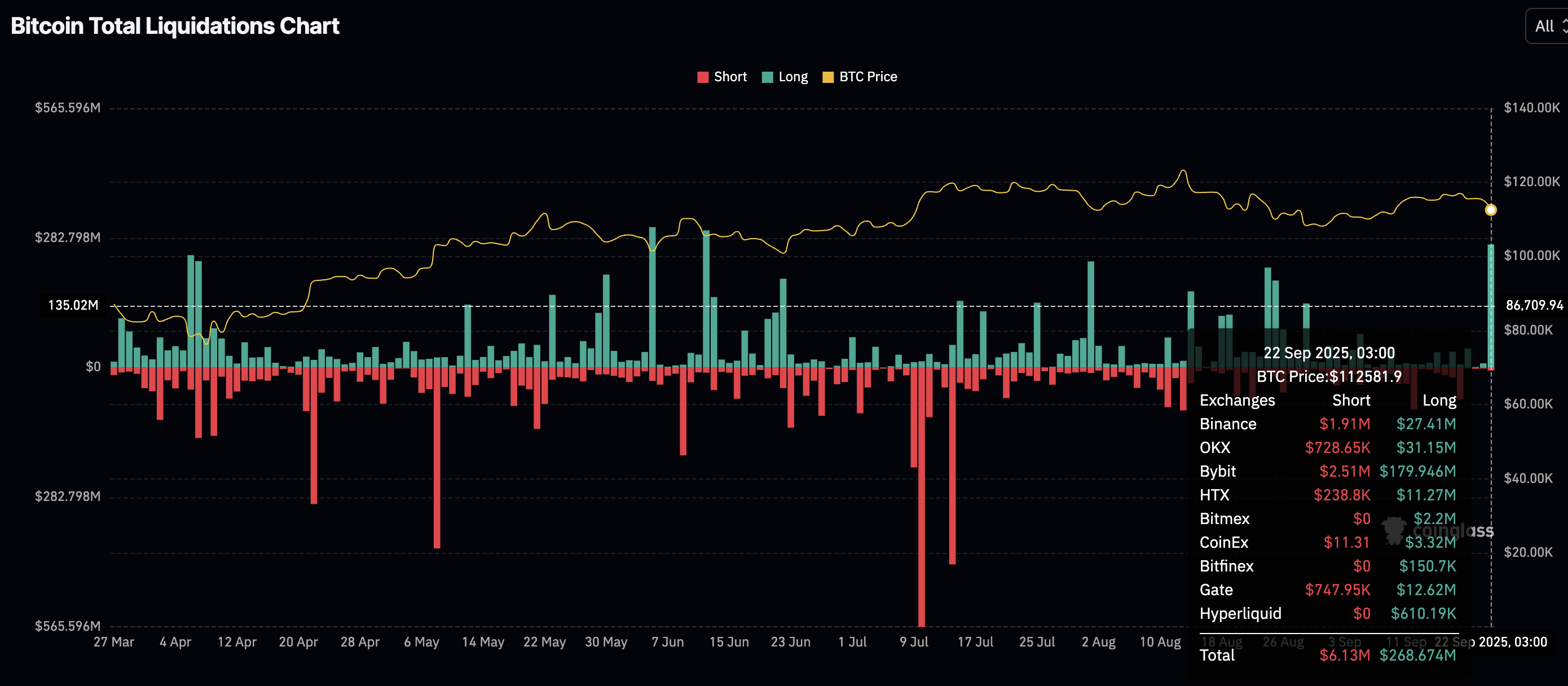
Task: Click the 9 Jul date axis label
Action: pos(914,642)
